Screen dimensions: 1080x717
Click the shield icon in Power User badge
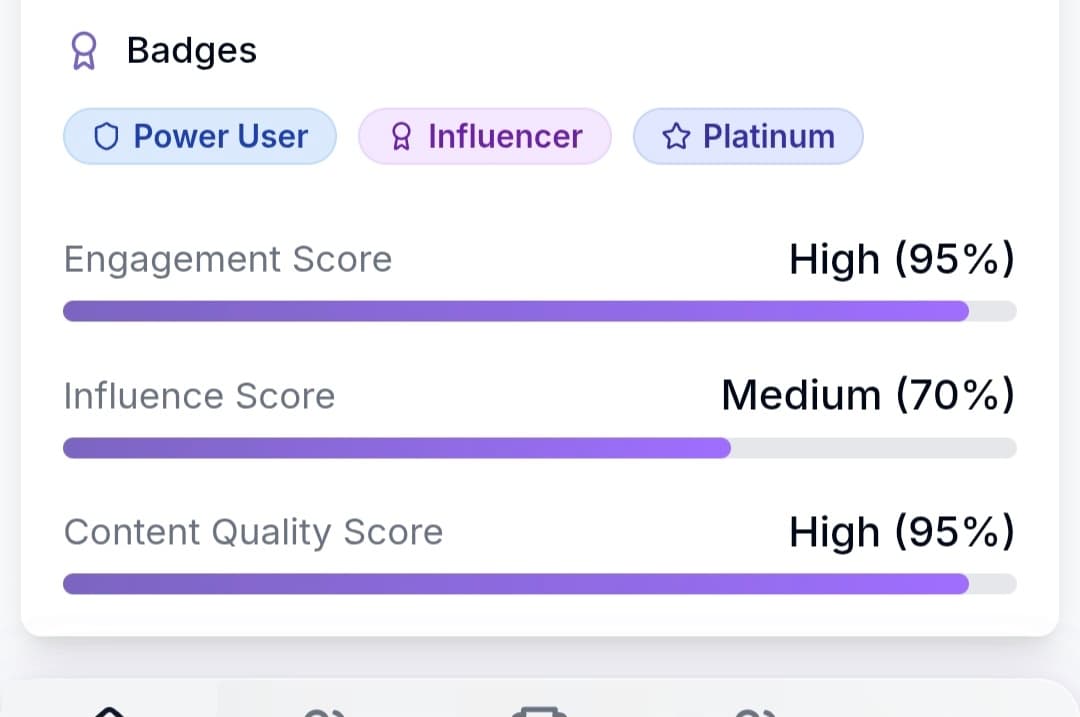click(106, 137)
